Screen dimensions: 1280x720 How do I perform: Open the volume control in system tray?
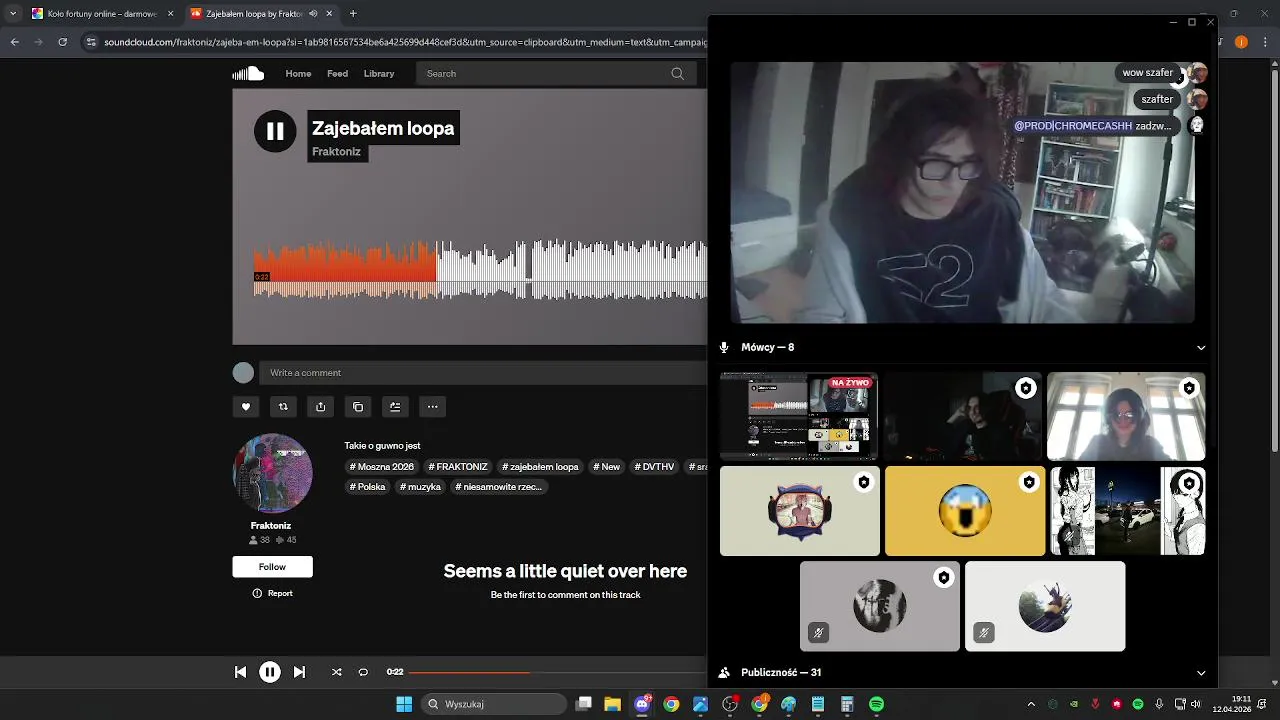point(1196,704)
